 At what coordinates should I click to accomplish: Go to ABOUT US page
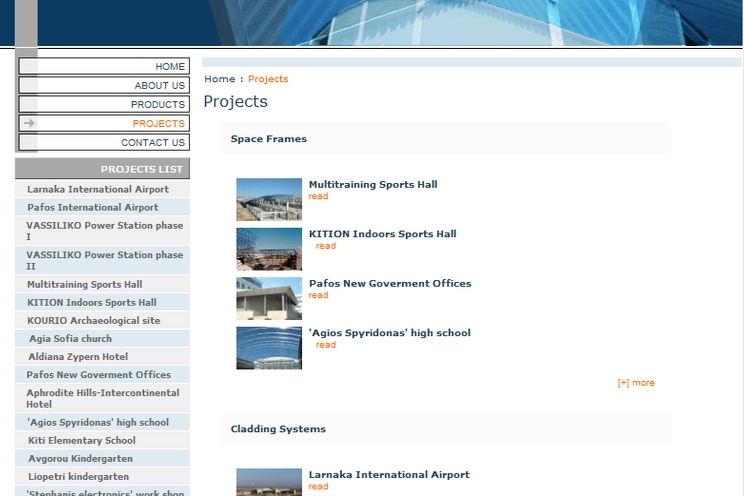[104, 85]
